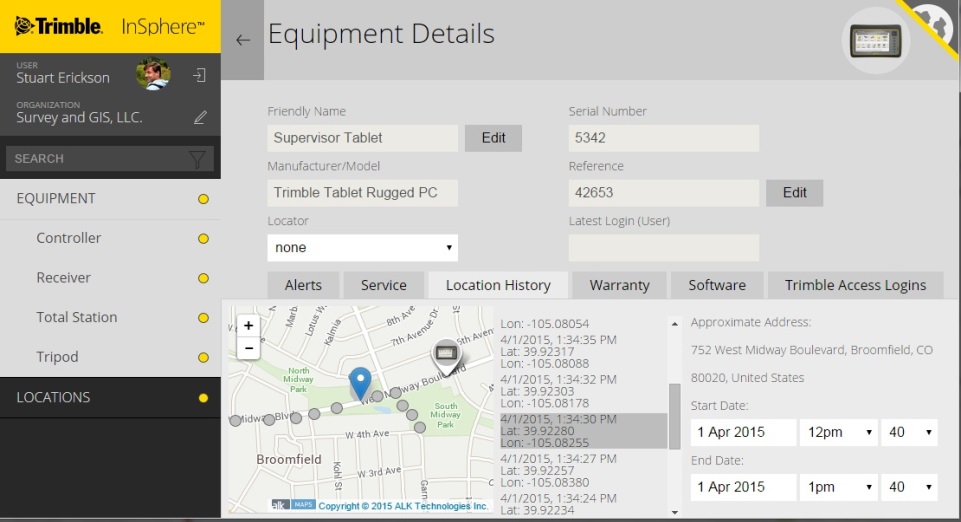Viewport: 961px width, 522px height.
Task: Click the tablet marker pin on map
Action: pyautogui.click(x=446, y=357)
